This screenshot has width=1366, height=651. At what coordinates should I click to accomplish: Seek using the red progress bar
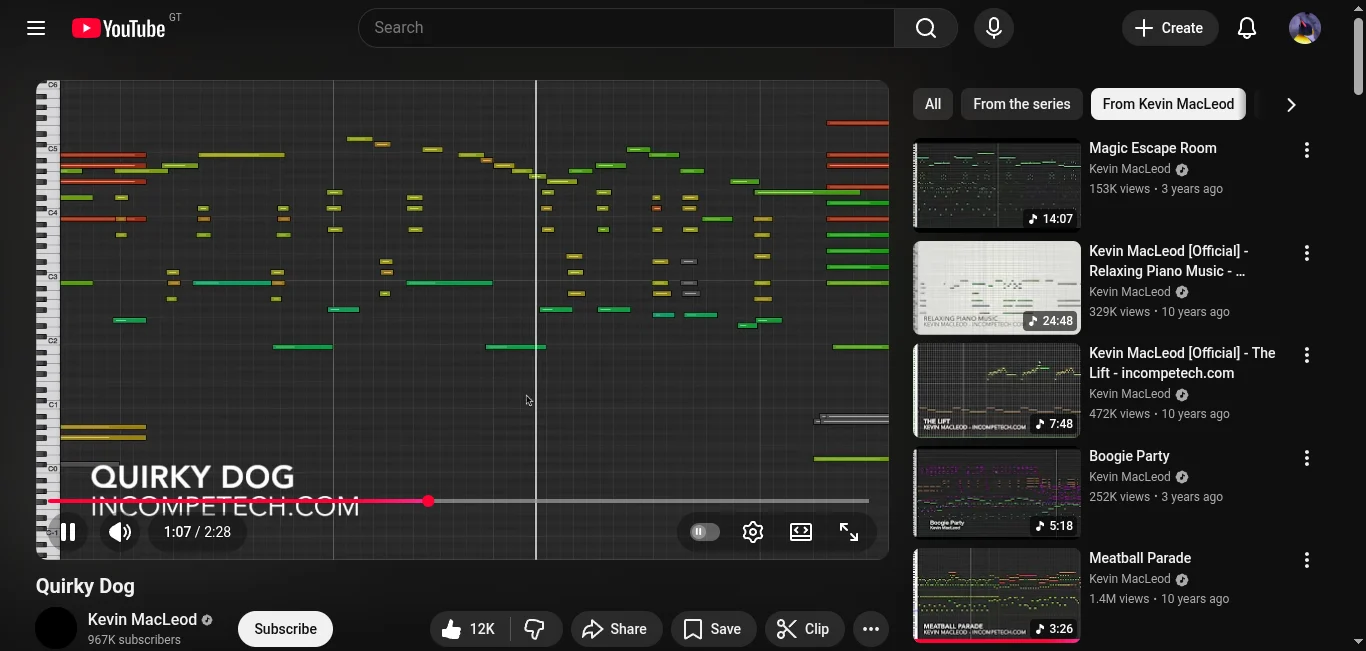458,501
